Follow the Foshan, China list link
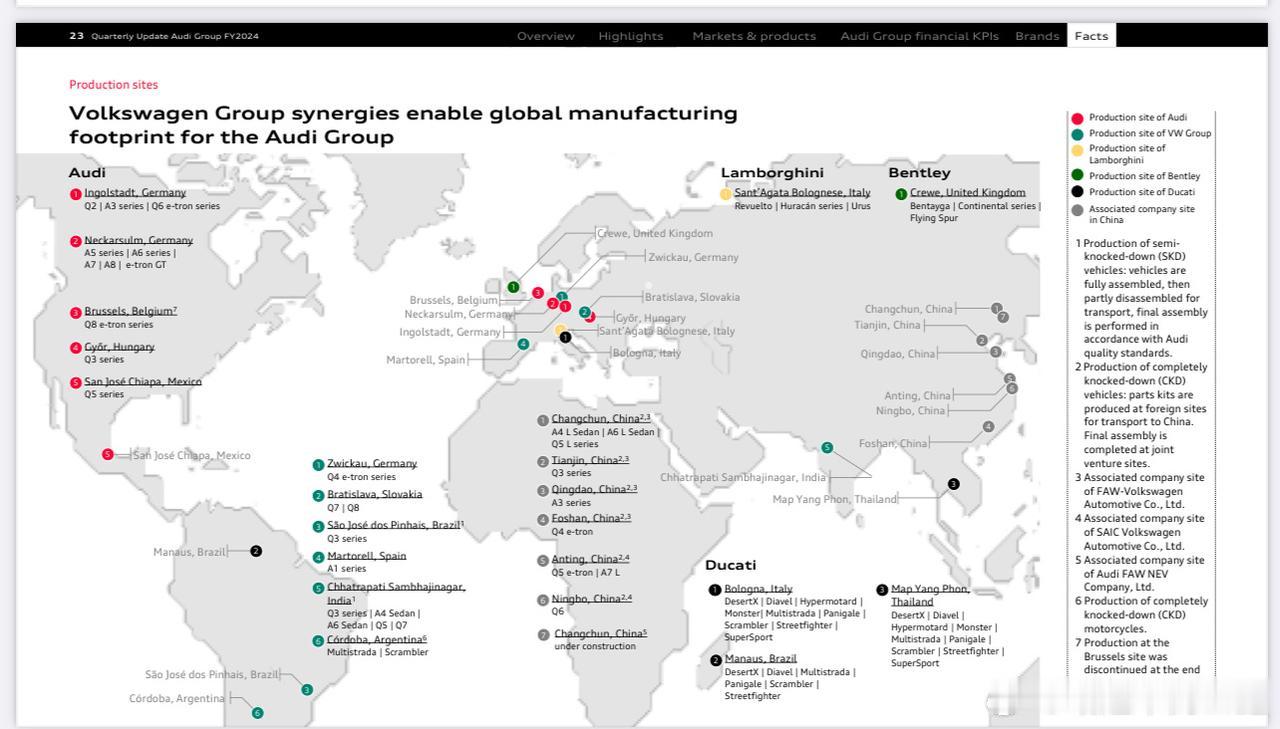 tap(591, 518)
